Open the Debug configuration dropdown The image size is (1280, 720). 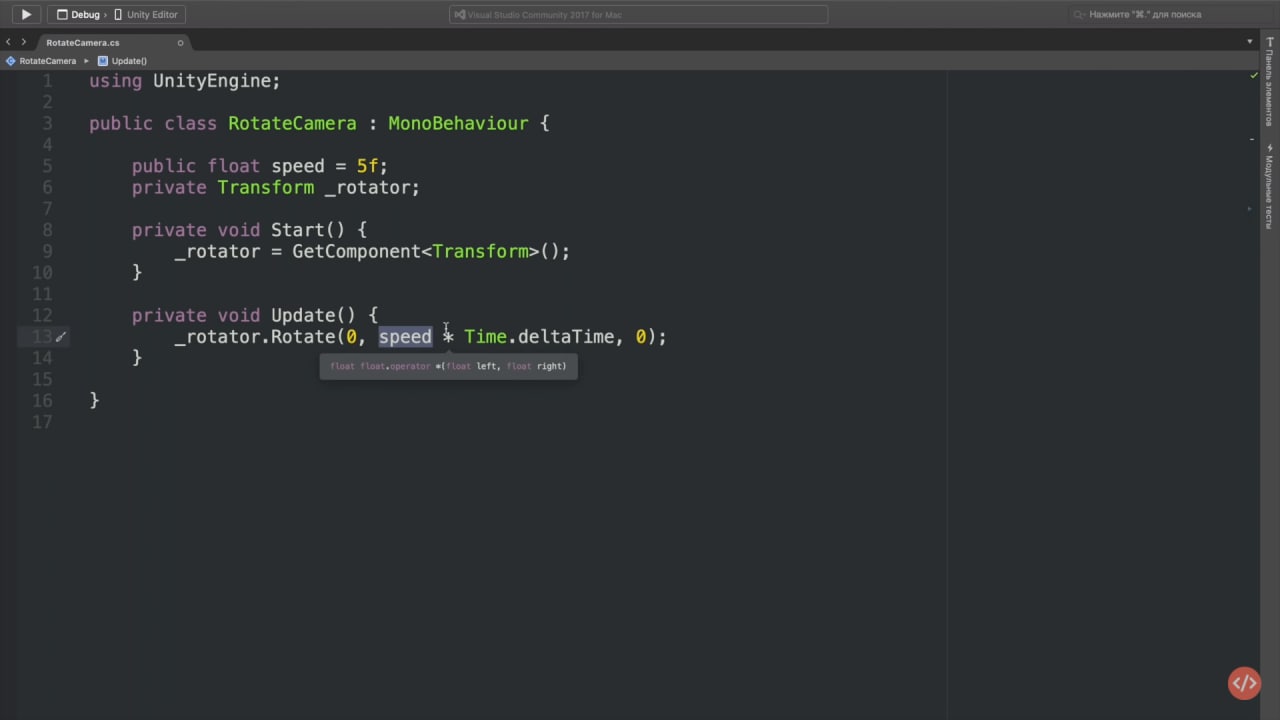point(78,15)
